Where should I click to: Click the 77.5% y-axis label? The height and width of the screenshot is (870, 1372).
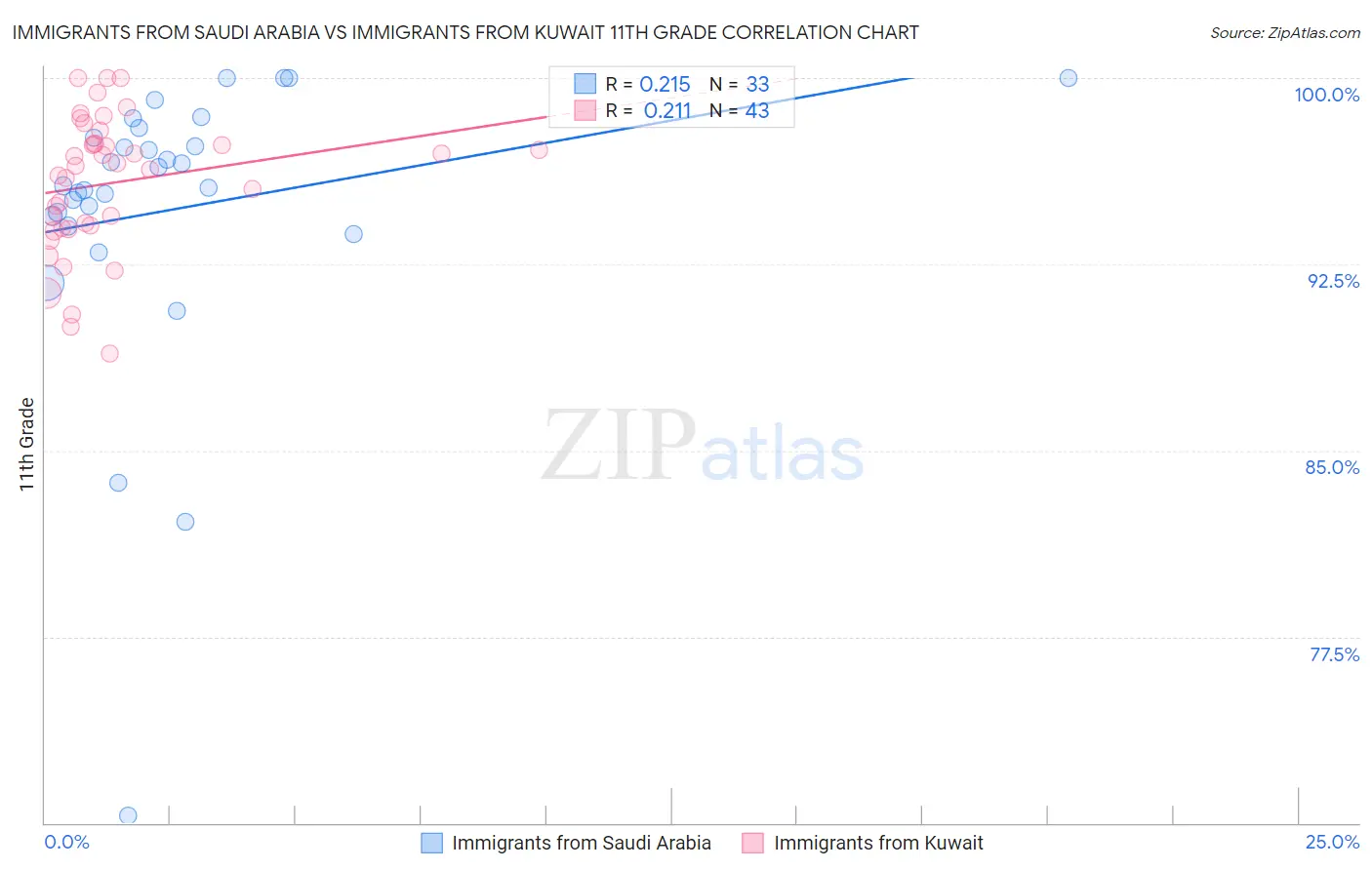point(1334,654)
